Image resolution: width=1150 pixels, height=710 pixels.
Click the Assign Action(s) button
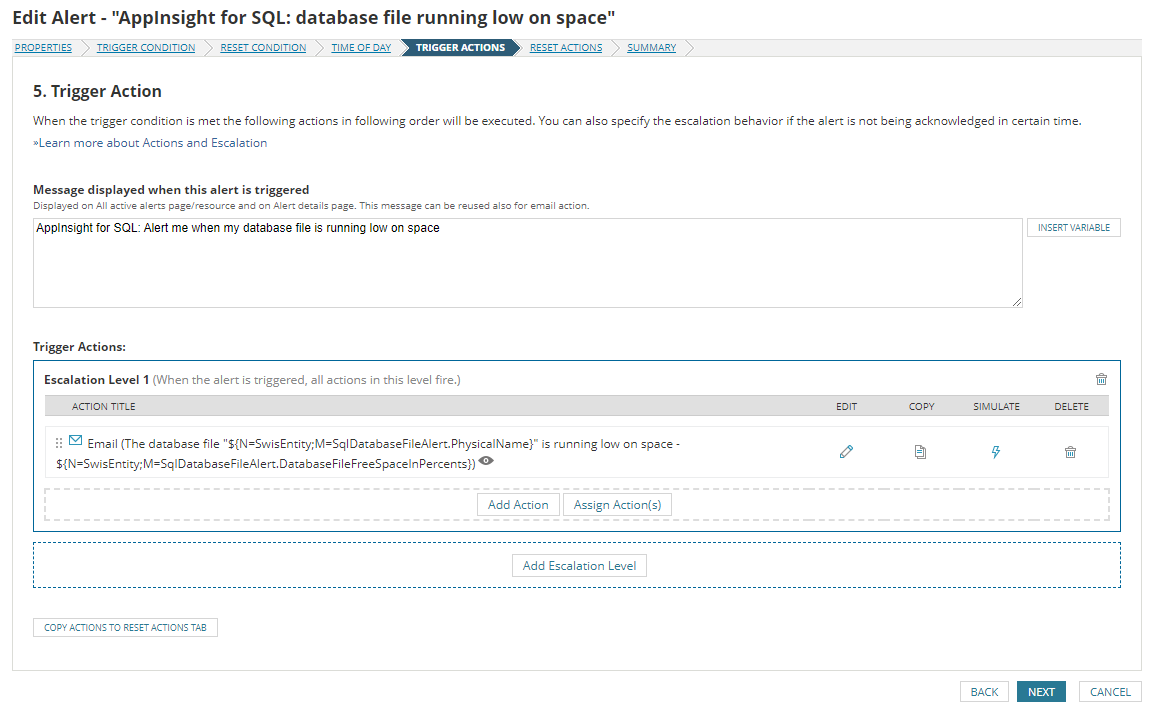click(617, 505)
